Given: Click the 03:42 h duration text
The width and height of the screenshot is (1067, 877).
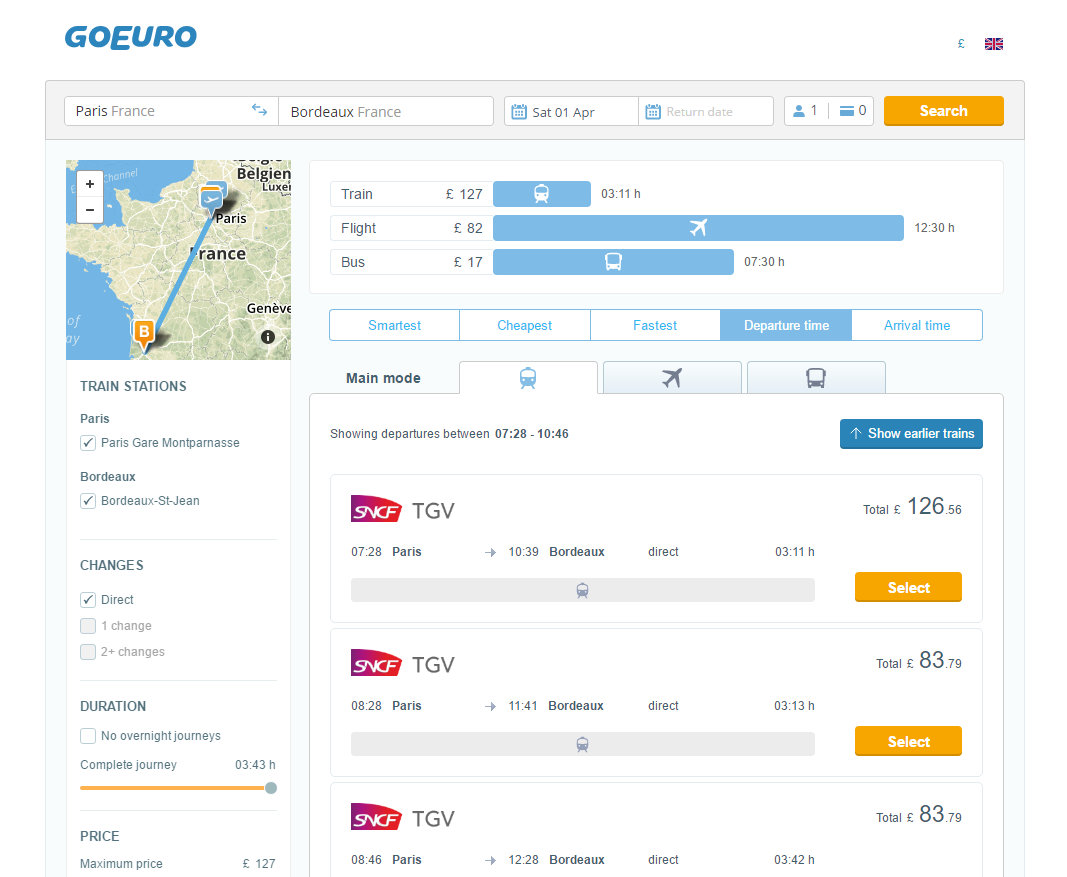Looking at the screenshot, I should pyautogui.click(x=794, y=859).
